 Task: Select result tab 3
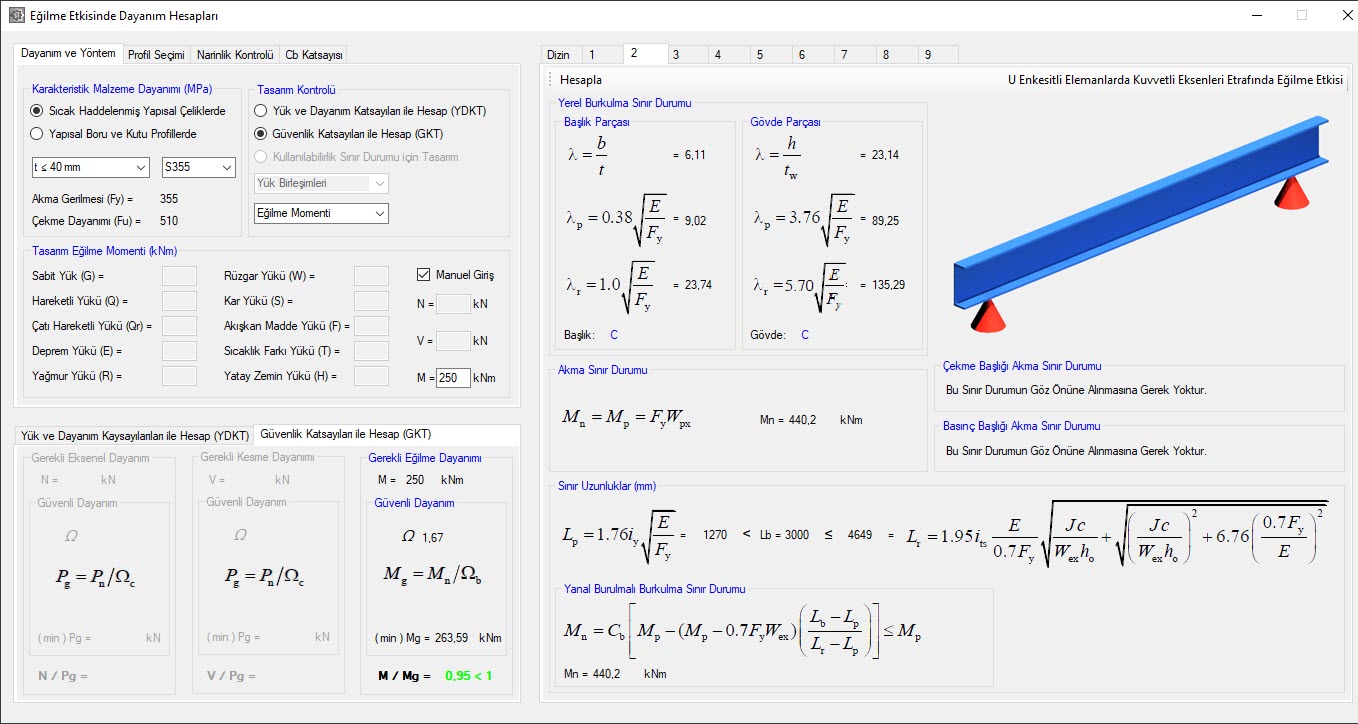[686, 55]
